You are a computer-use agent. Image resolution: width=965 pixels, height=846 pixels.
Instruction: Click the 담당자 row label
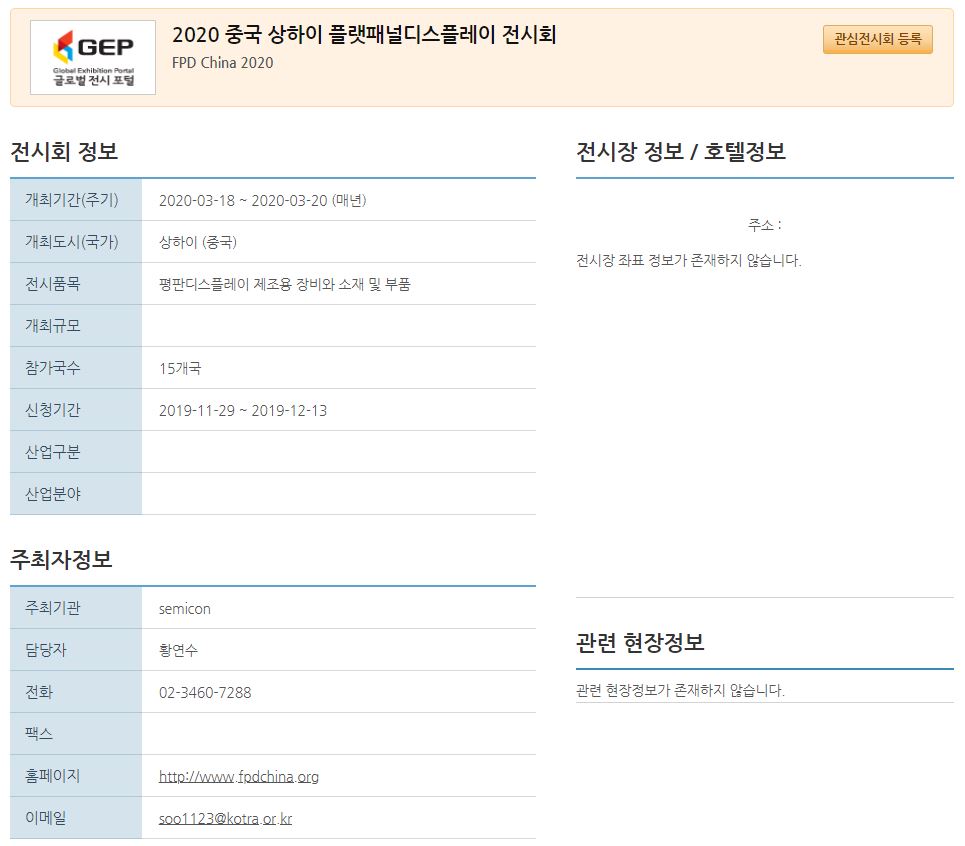(46, 650)
